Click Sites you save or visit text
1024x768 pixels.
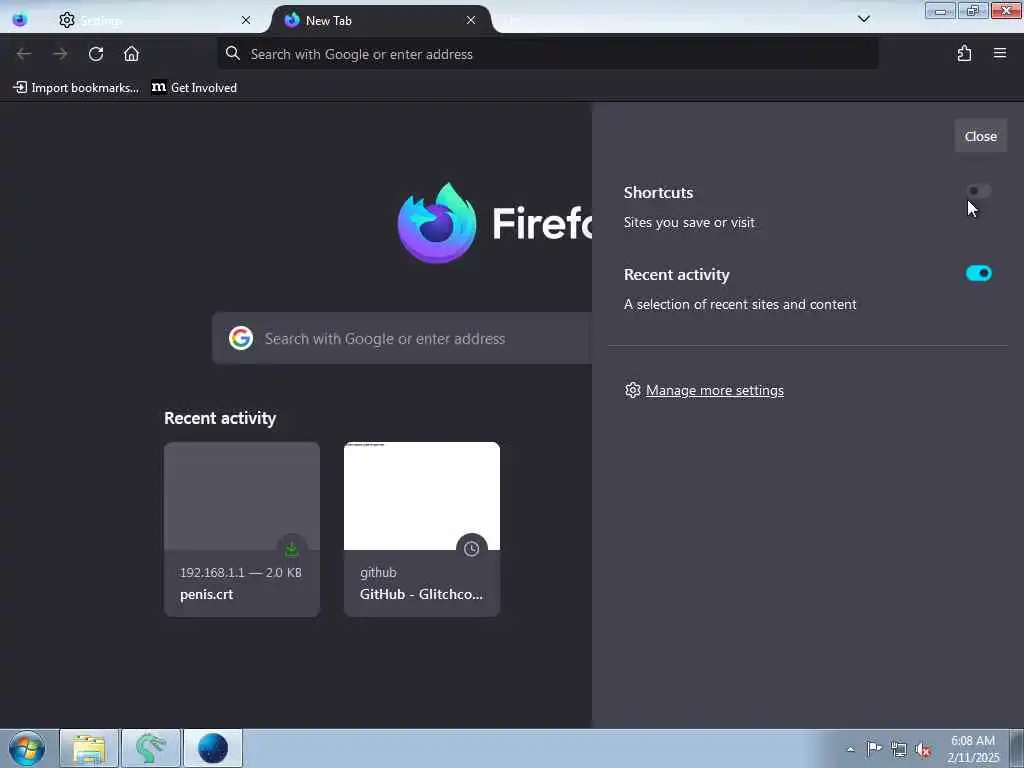coord(689,222)
